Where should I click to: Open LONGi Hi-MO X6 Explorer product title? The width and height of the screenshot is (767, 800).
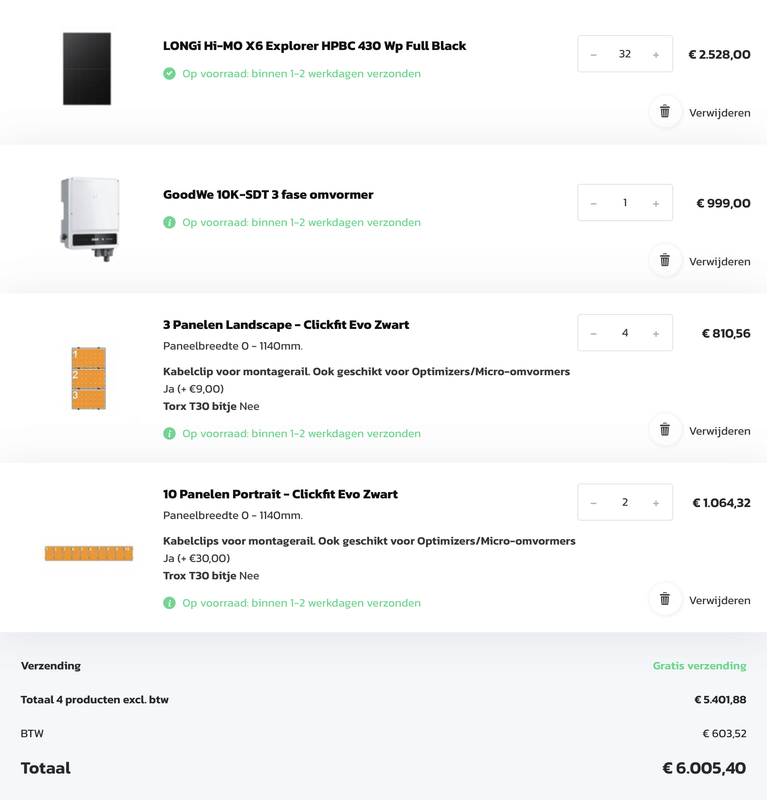pyautogui.click(x=314, y=46)
